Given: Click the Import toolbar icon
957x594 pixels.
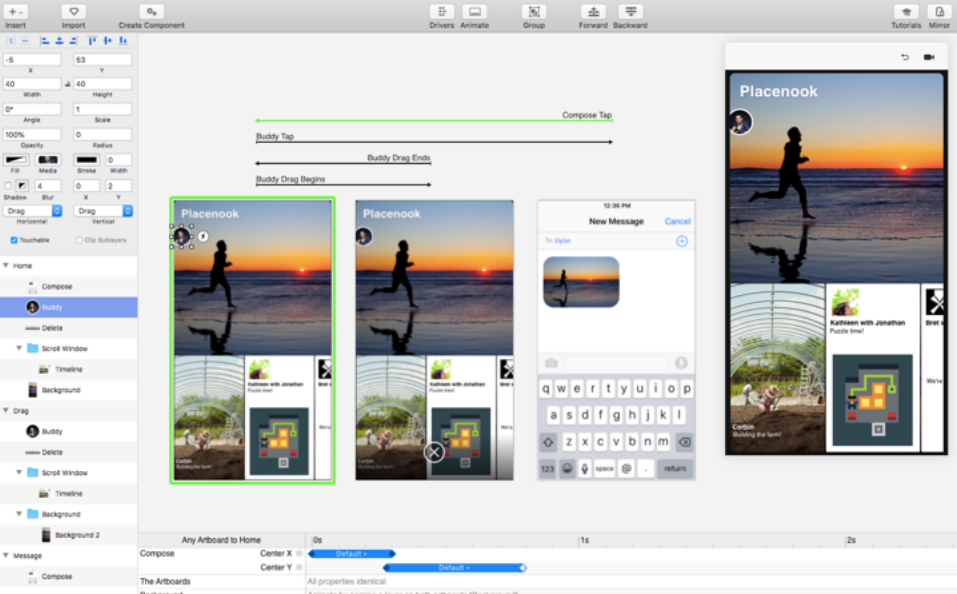Looking at the screenshot, I should point(73,12).
